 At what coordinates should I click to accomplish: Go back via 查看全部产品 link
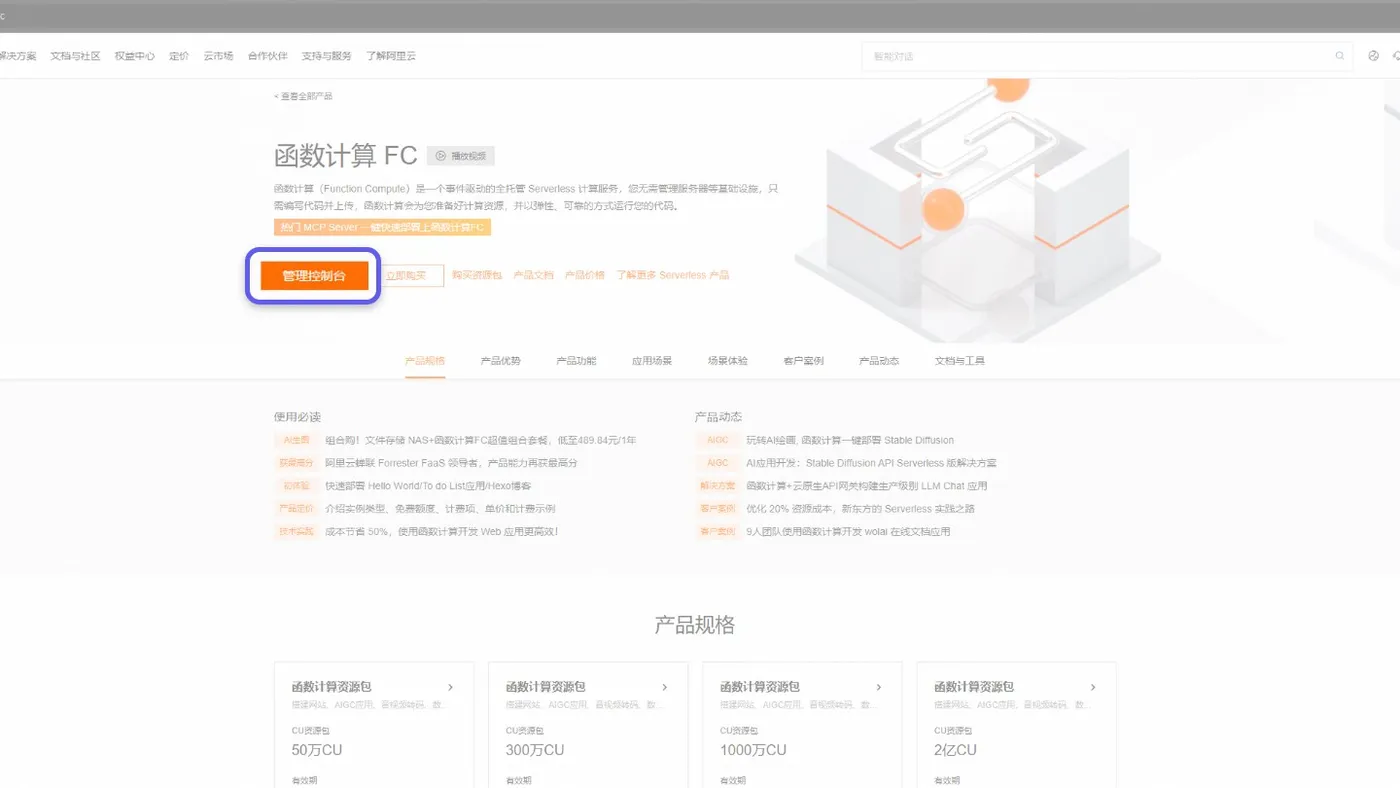coord(303,96)
